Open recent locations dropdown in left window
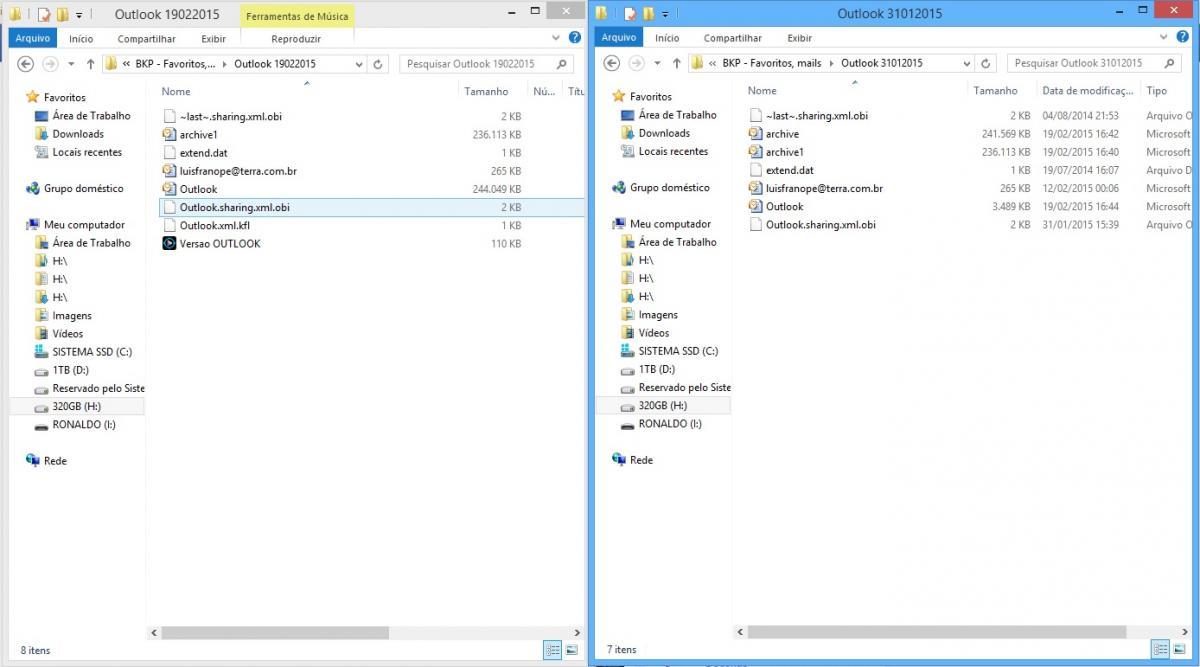The height and width of the screenshot is (667, 1200). (70, 64)
